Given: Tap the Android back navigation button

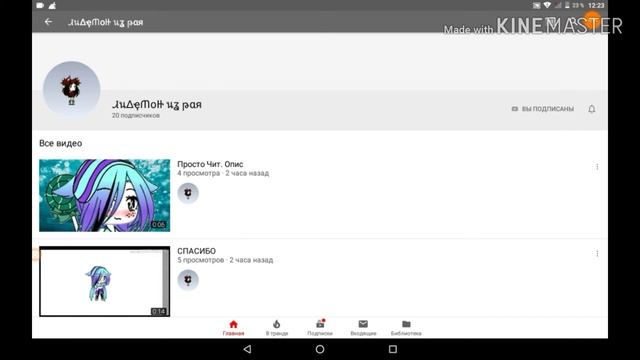Looking at the screenshot, I should click(x=247, y=349).
